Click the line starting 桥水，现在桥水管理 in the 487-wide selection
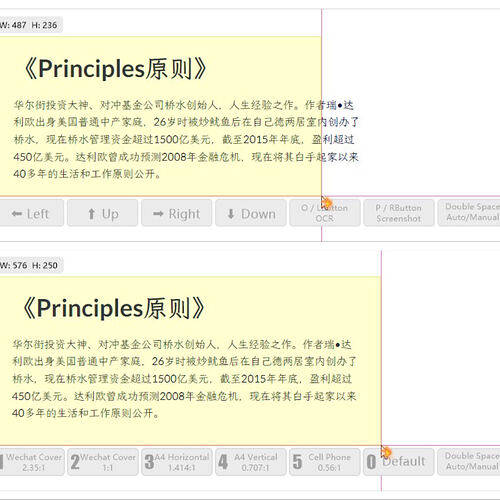Screen dimensions: 500x500 click(x=184, y=139)
